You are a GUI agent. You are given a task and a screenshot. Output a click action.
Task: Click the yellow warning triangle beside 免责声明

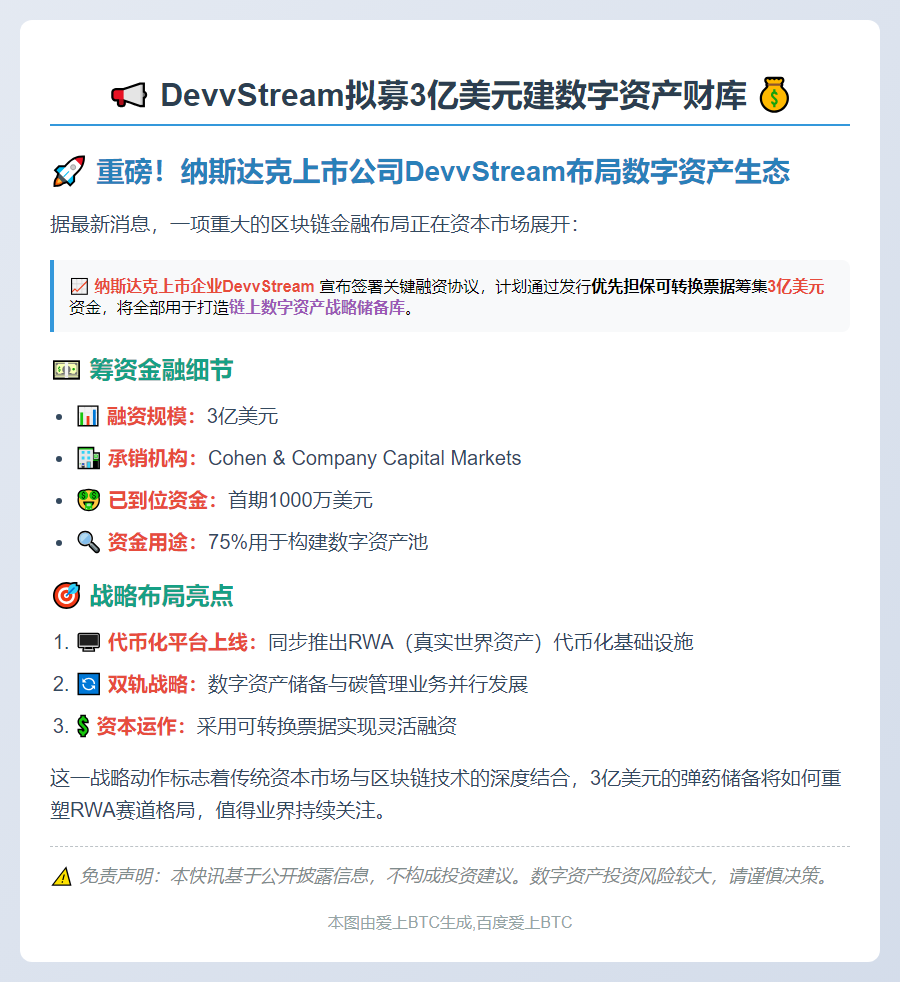61,876
